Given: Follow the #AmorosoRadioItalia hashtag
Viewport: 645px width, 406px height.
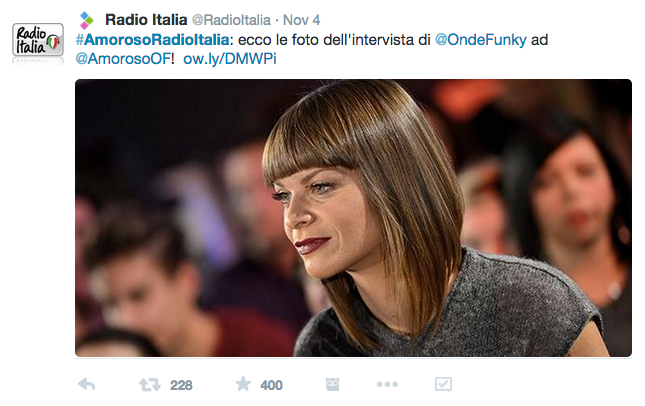Looking at the screenshot, I should pyautogui.click(x=152, y=40).
